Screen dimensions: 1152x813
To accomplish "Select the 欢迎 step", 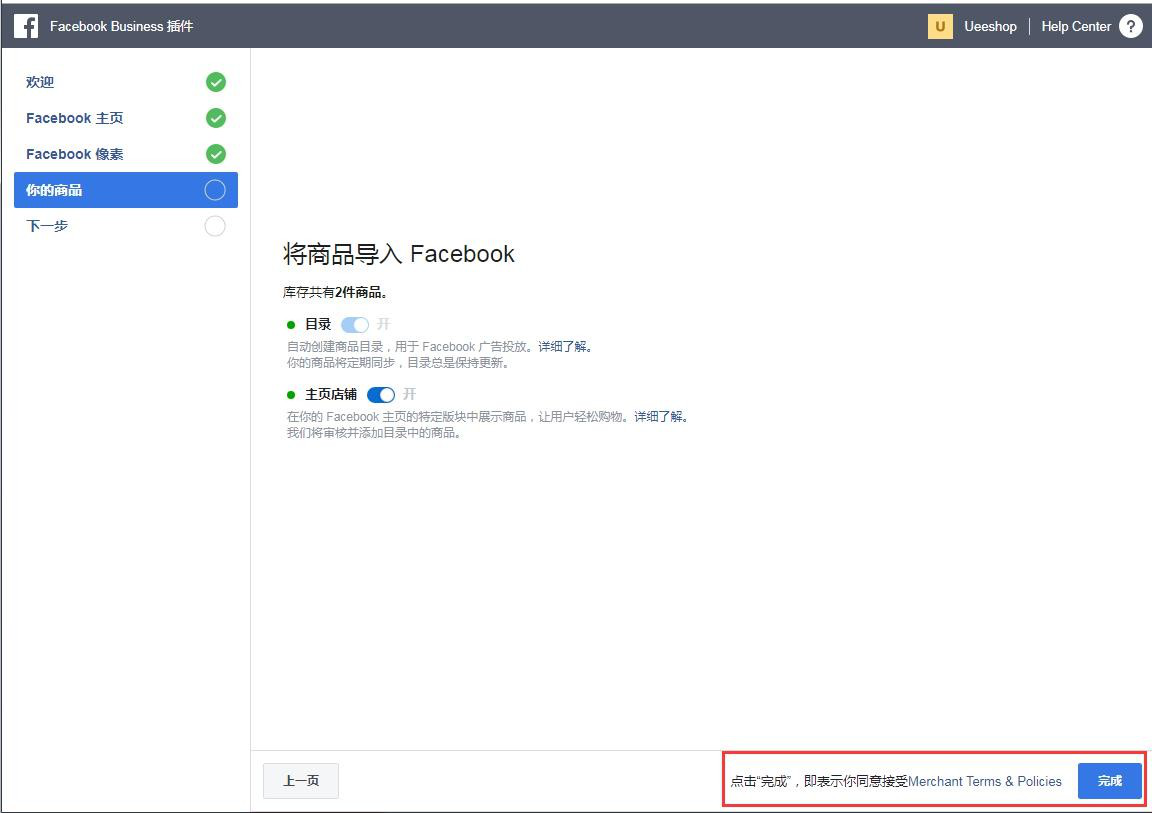I will [x=126, y=82].
